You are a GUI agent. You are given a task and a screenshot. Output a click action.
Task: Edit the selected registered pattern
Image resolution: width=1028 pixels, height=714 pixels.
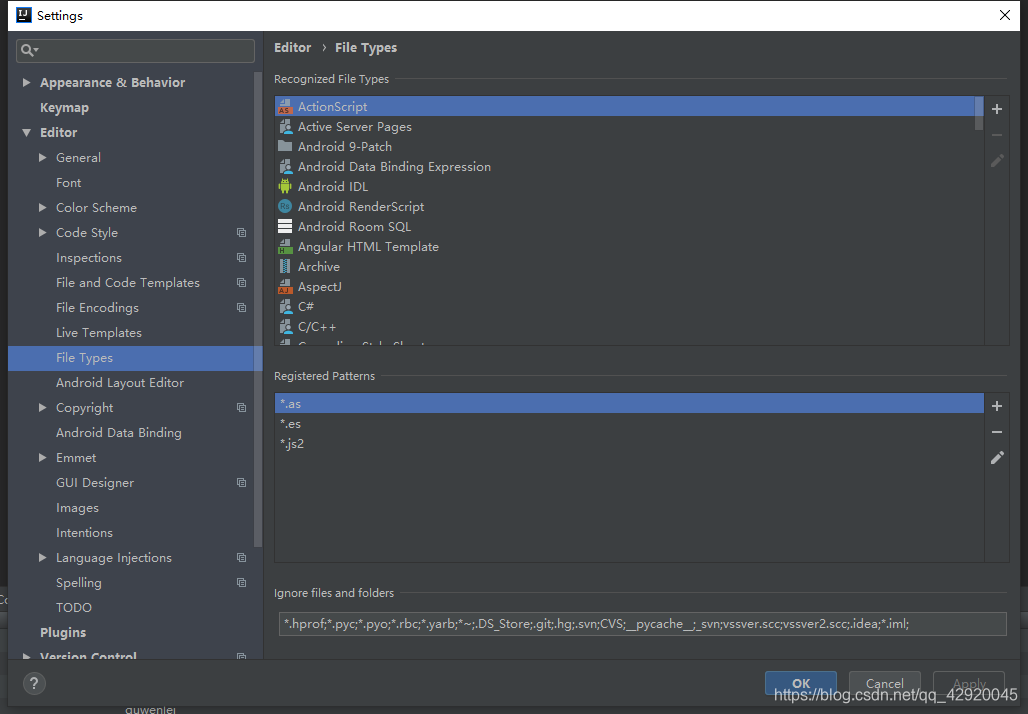[x=997, y=458]
